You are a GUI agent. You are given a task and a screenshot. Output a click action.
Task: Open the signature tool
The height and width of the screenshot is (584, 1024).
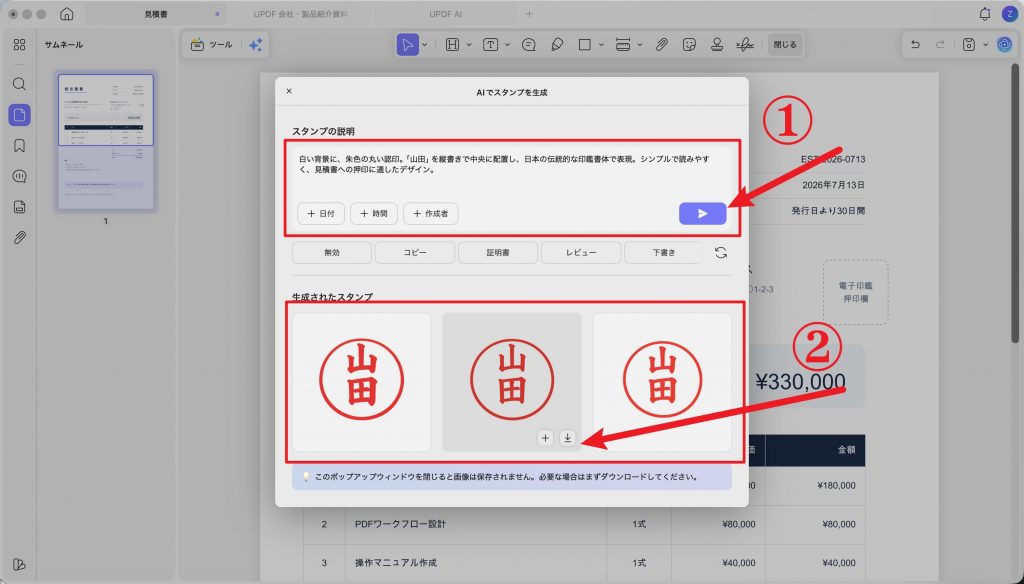744,44
